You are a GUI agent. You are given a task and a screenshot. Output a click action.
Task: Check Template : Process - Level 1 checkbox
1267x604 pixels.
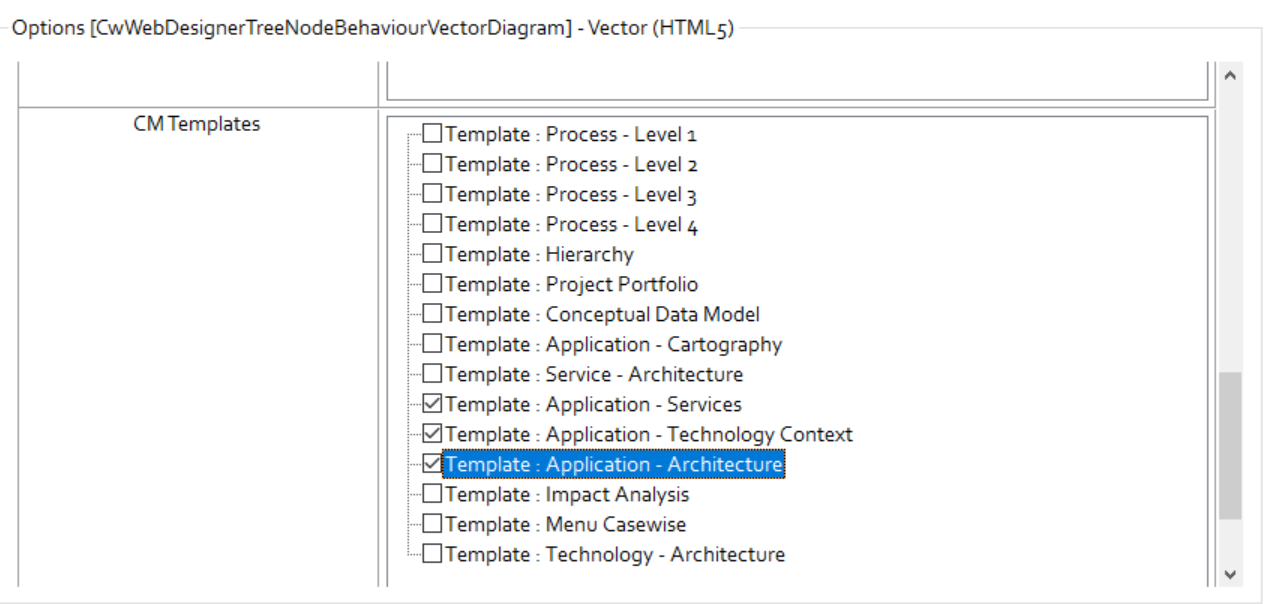pos(432,134)
